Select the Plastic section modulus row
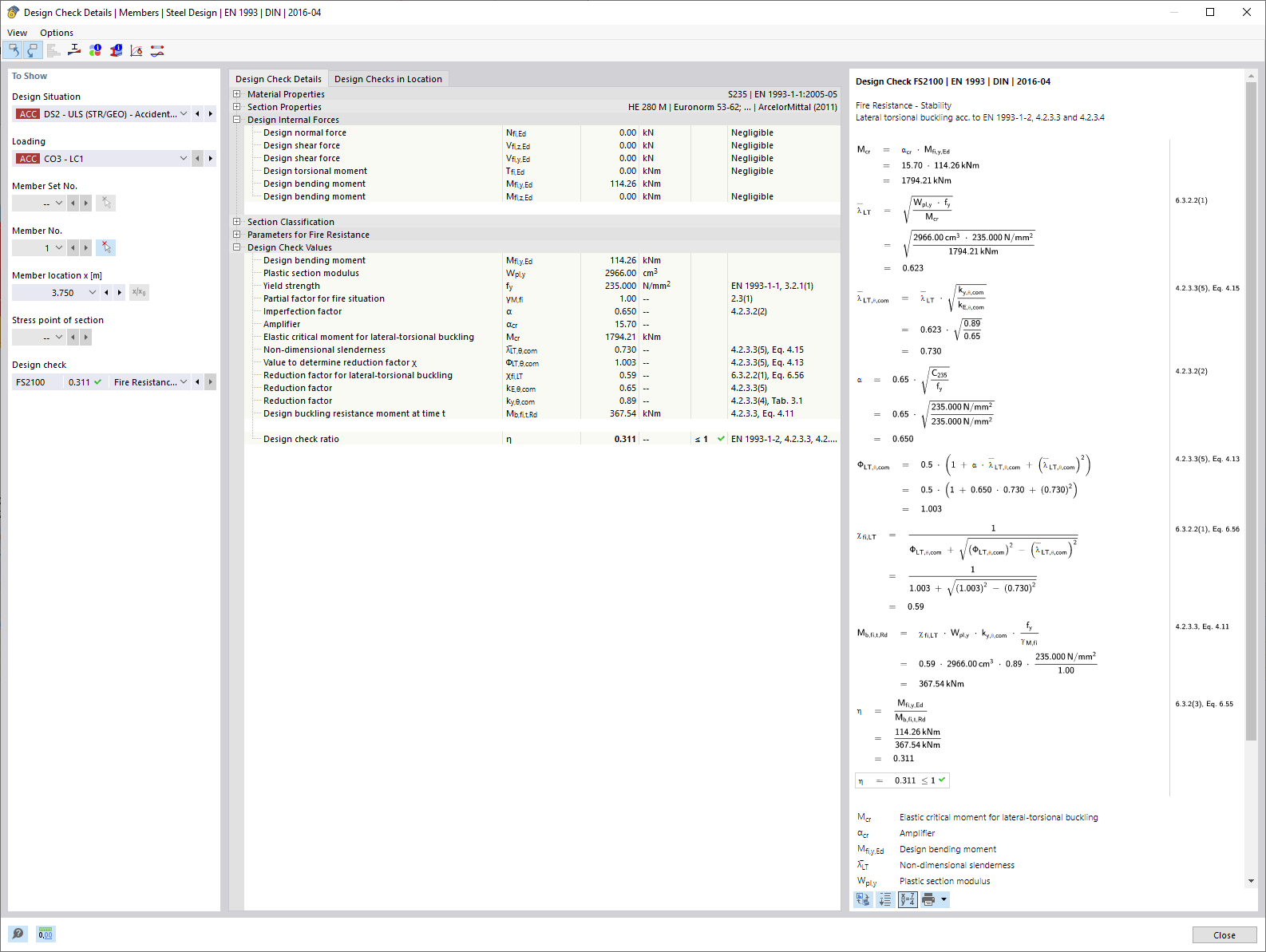The width and height of the screenshot is (1266, 952). (542, 273)
